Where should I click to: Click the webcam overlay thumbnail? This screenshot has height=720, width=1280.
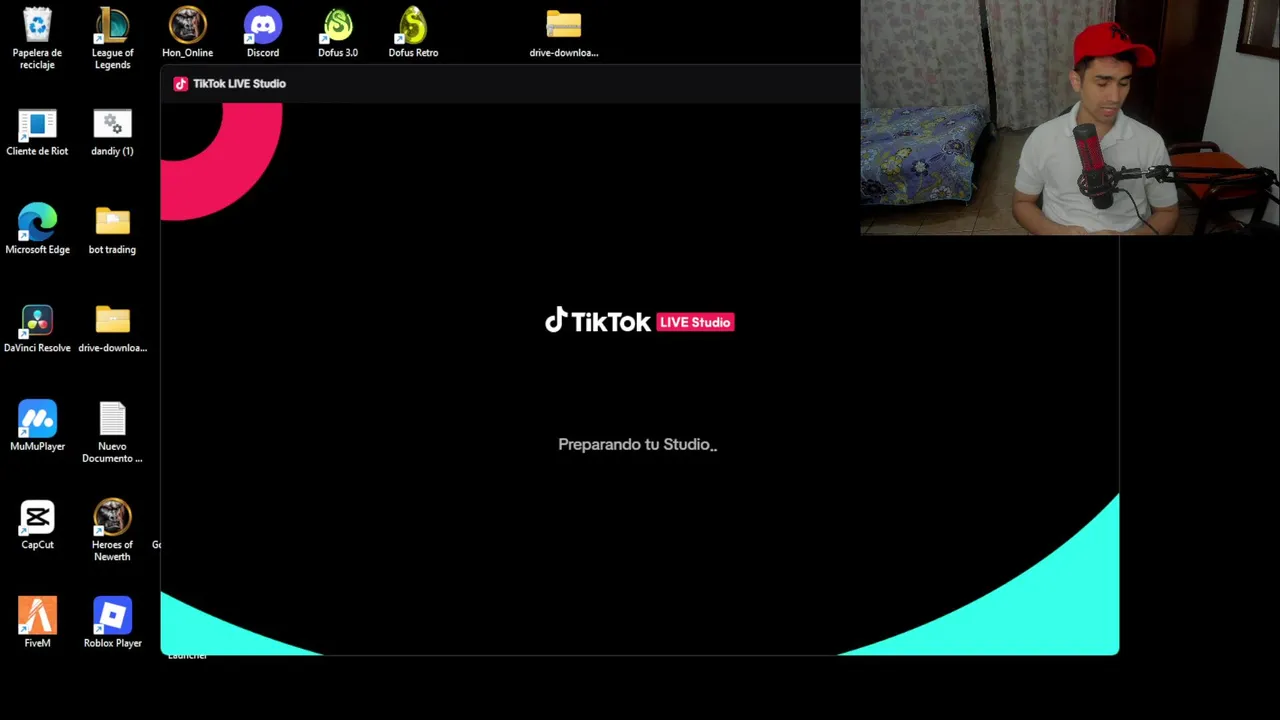1070,118
